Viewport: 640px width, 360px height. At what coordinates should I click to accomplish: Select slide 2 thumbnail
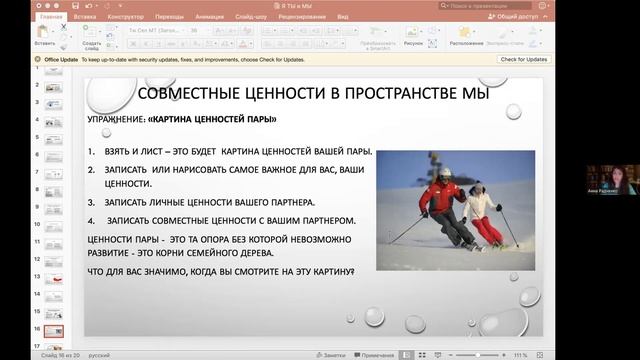[53, 87]
